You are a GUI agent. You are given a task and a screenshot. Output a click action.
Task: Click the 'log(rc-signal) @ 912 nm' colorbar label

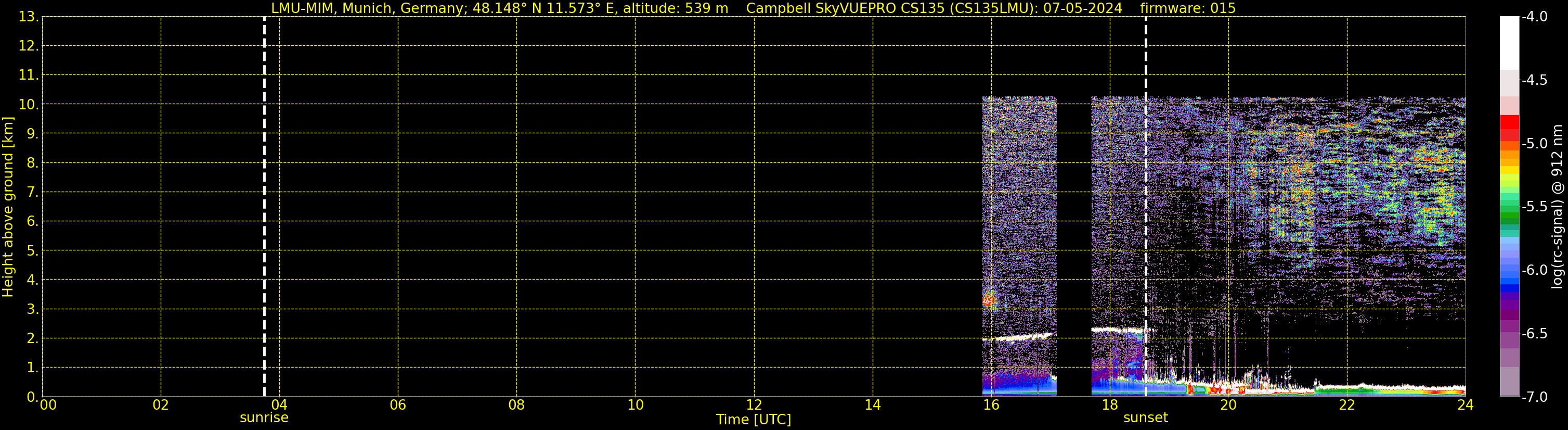[x=1558, y=207]
